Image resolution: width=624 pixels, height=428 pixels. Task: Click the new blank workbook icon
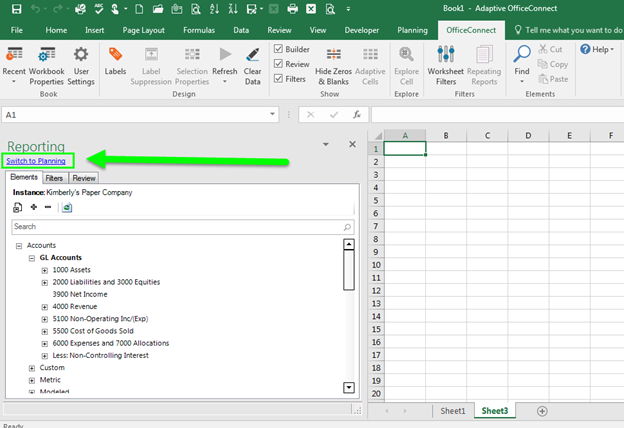139,9
